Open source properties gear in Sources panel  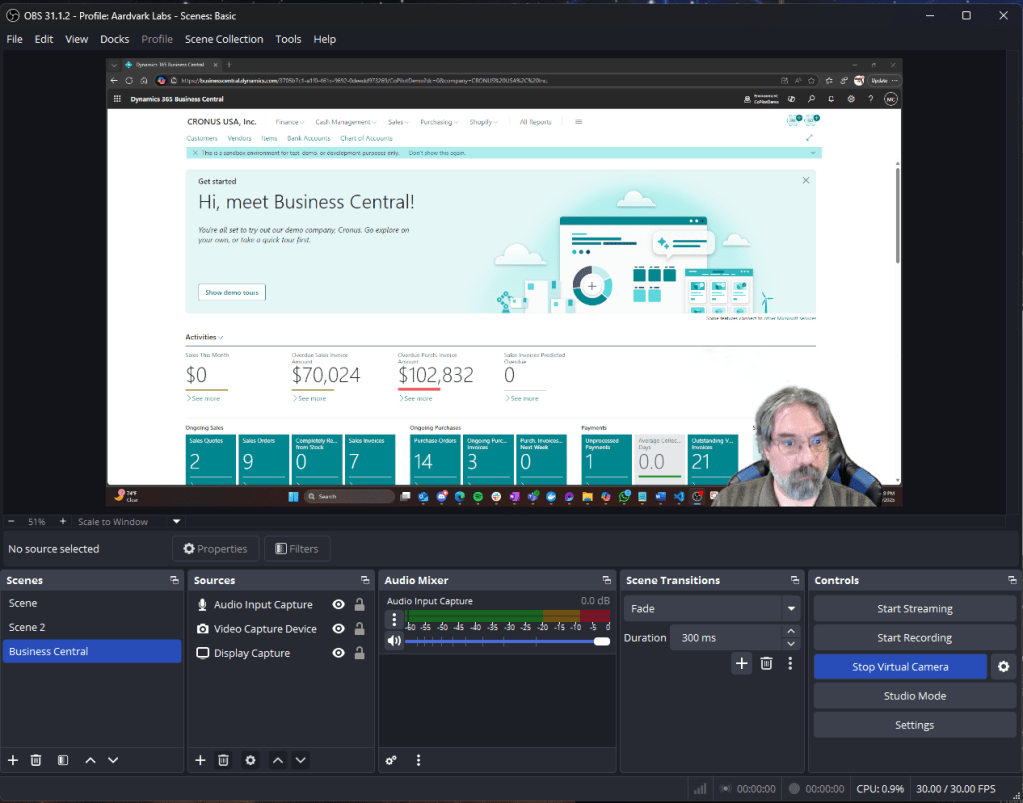[x=250, y=760]
